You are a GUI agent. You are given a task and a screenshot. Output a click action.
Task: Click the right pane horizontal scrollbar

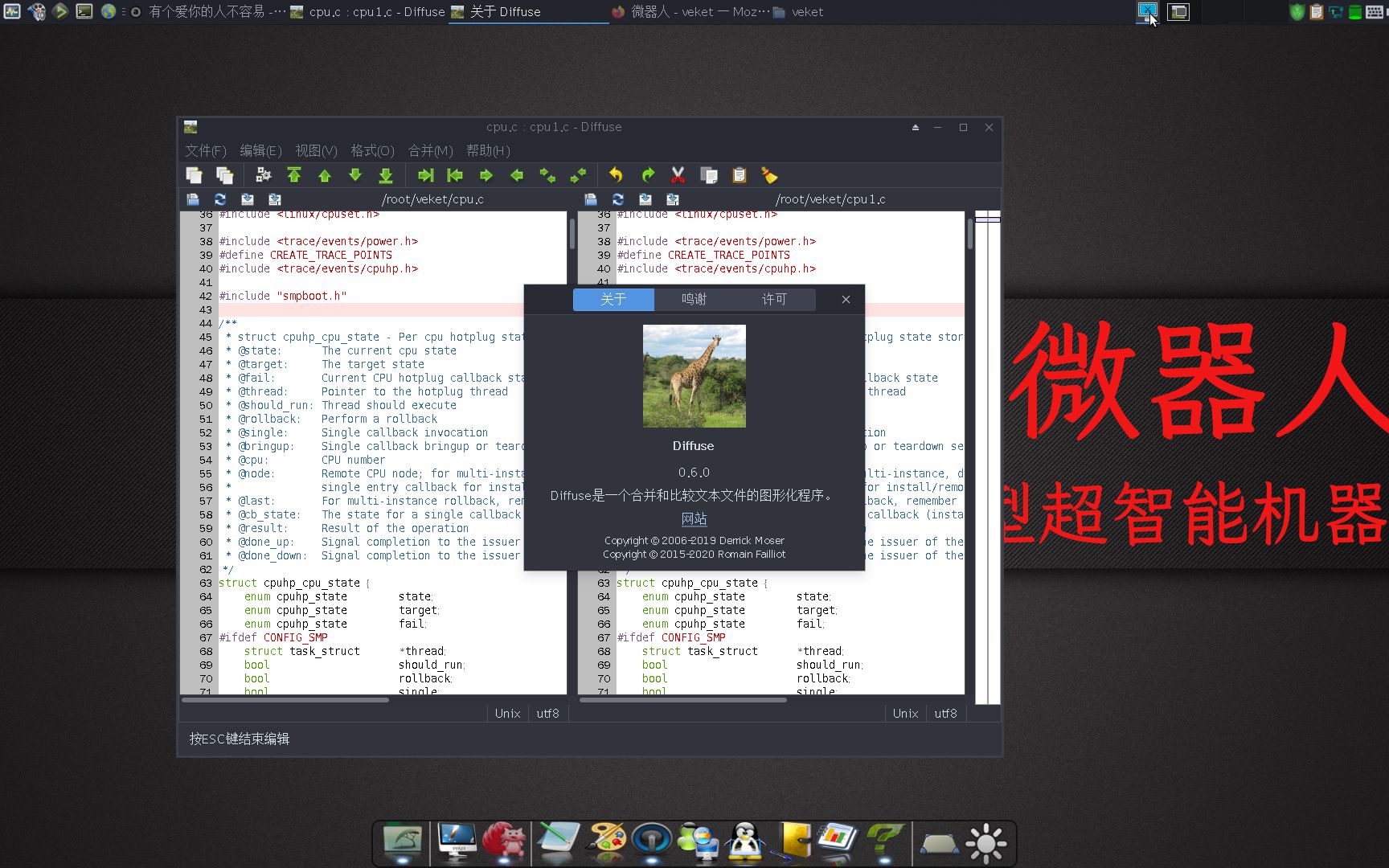[x=683, y=700]
